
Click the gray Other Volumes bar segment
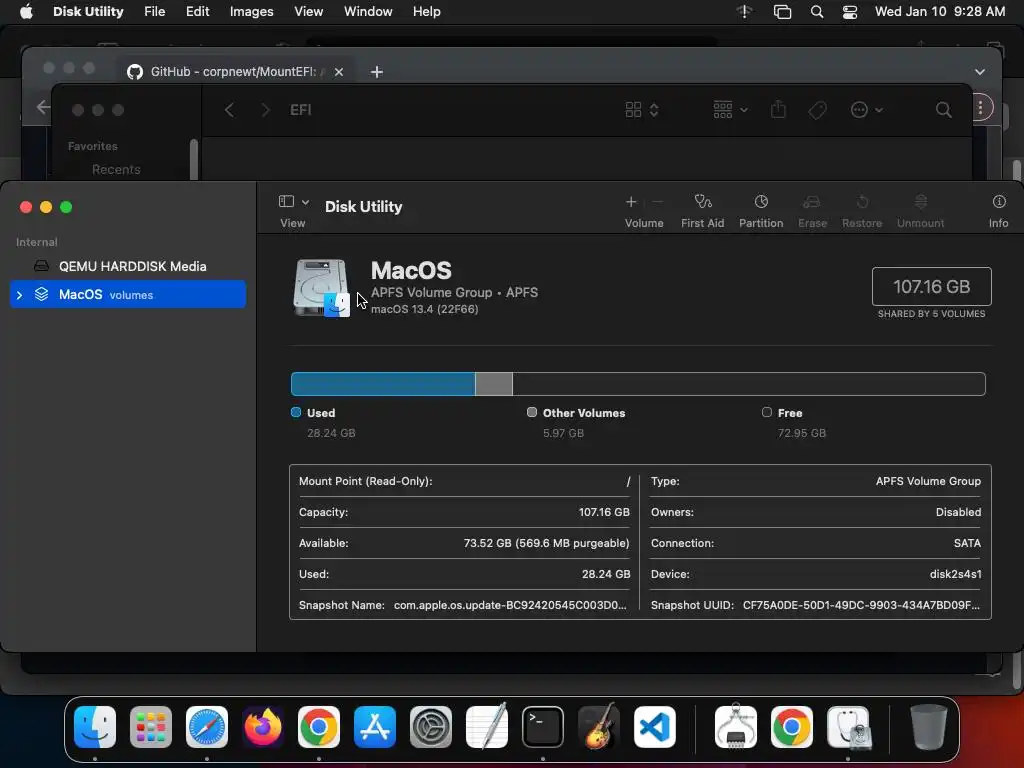(x=494, y=384)
